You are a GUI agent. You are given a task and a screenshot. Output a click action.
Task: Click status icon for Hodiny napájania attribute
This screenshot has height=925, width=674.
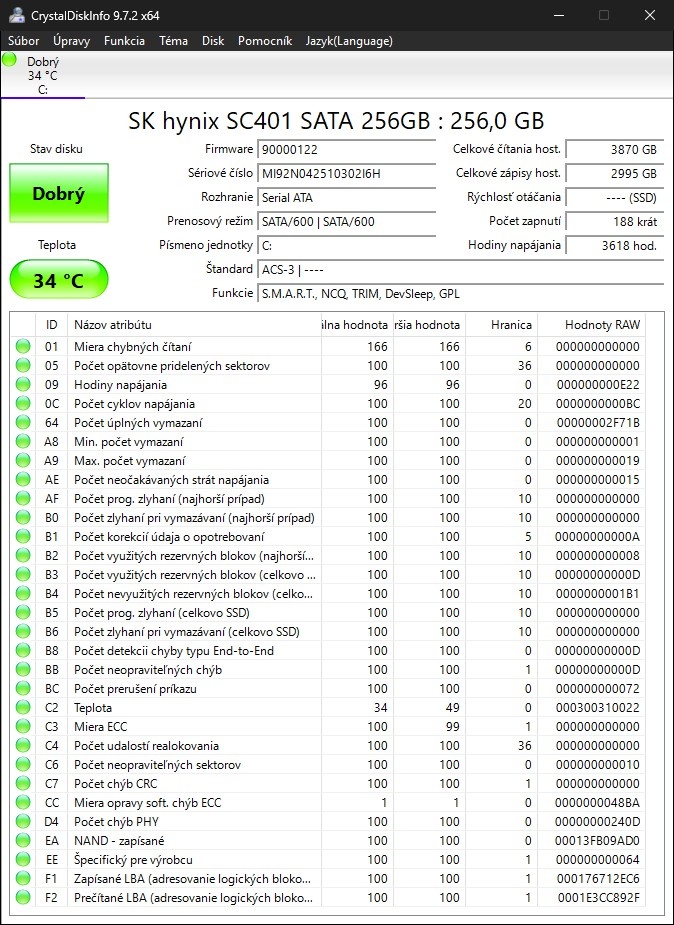(23, 385)
